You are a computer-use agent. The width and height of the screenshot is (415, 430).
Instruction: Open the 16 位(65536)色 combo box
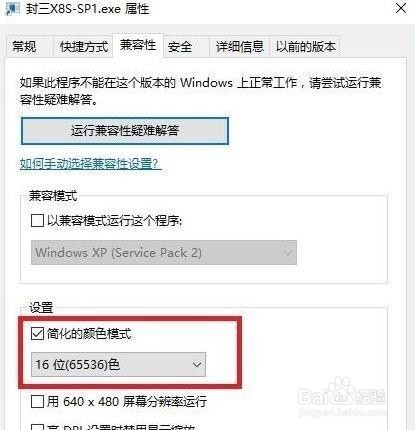point(118,365)
